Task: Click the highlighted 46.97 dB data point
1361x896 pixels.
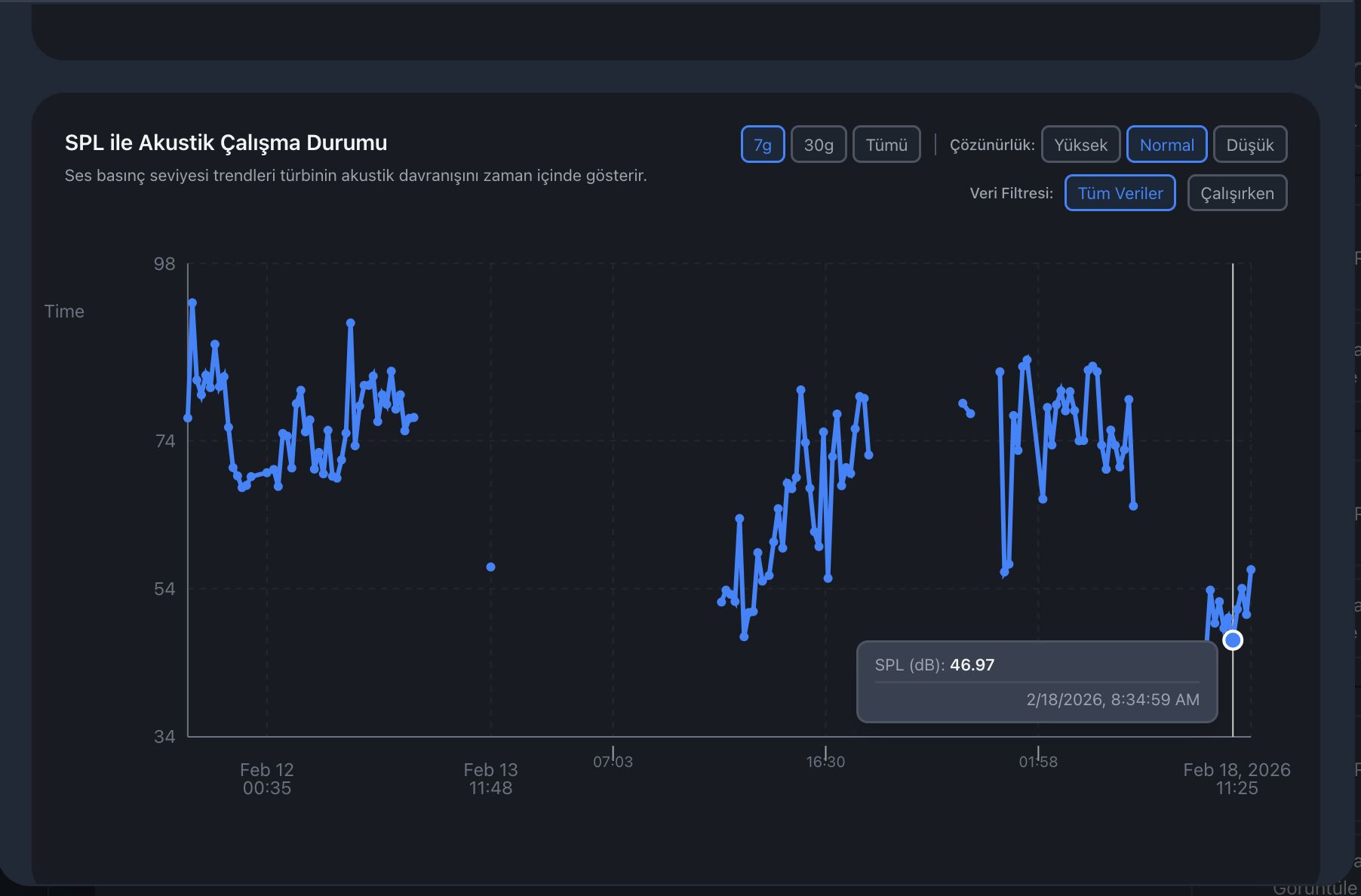Action: click(1233, 640)
